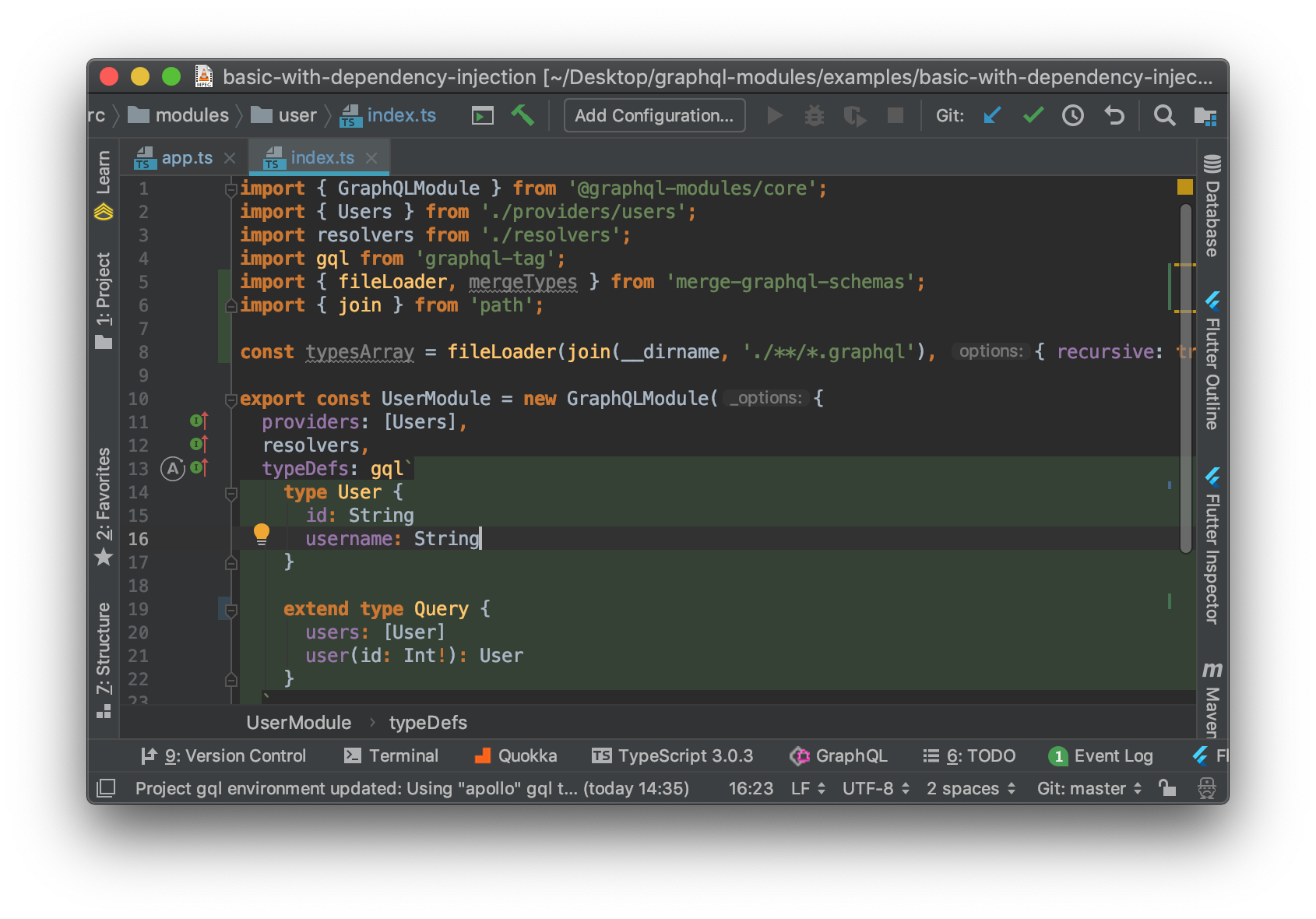Image resolution: width=1316 pixels, height=919 pixels.
Task: Open the 2 spaces indent dropdown
Action: tap(971, 788)
